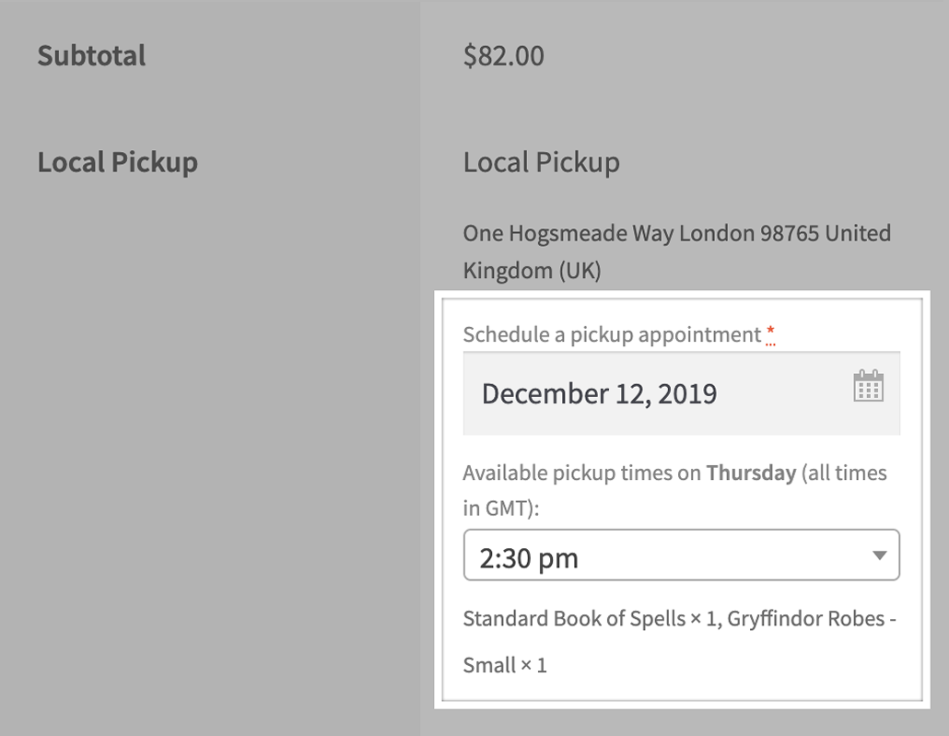Screen dimensions: 949x736
Task: Click the "in GMT):" timezone note
Action: coord(501,509)
